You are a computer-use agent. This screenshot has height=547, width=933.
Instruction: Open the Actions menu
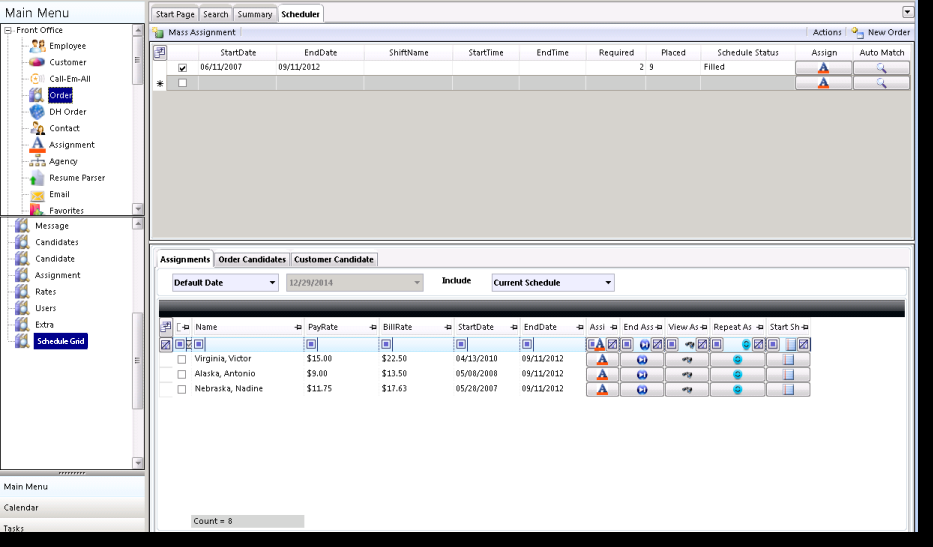coord(827,33)
